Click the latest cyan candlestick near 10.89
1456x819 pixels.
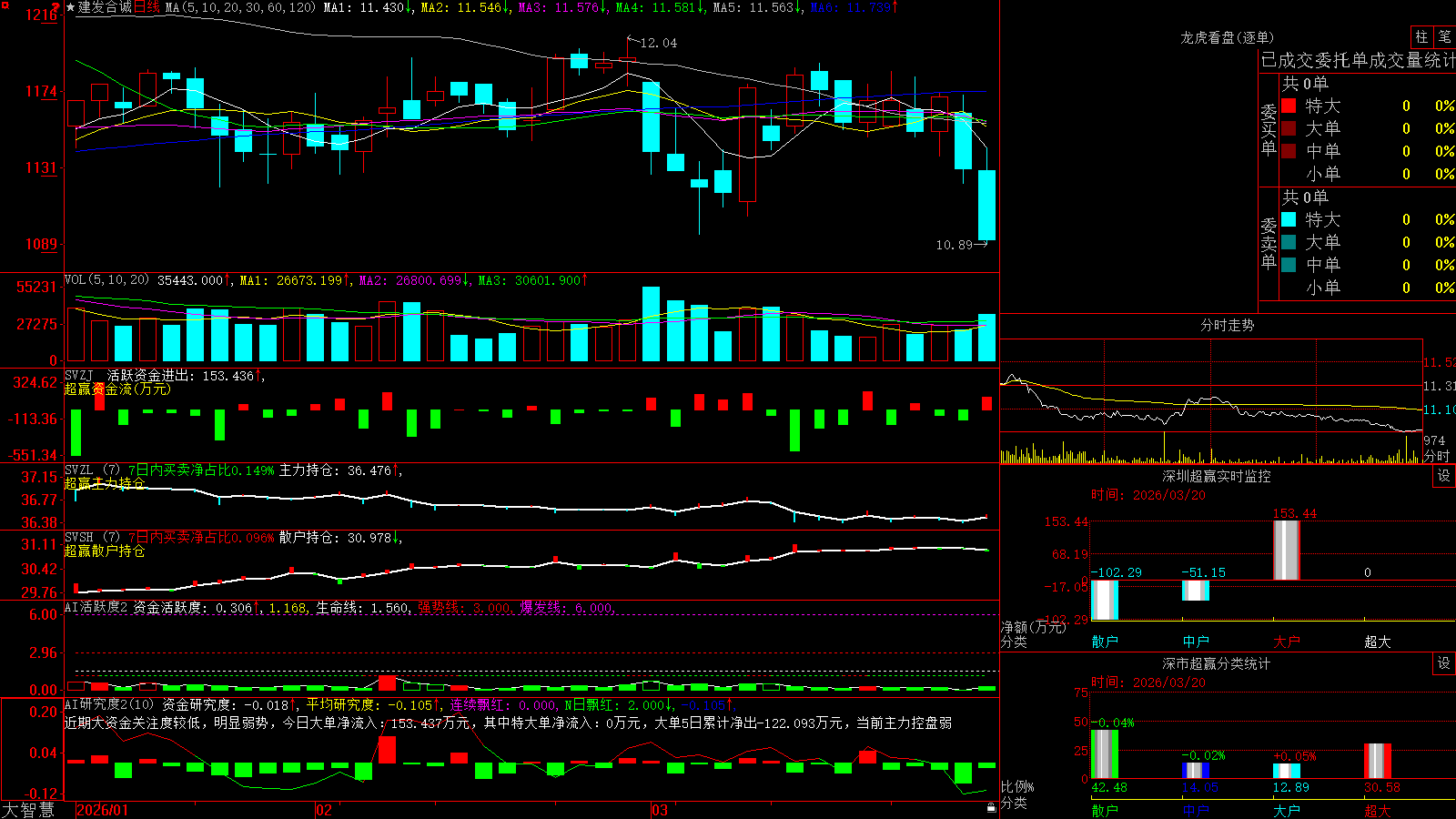coord(986,205)
